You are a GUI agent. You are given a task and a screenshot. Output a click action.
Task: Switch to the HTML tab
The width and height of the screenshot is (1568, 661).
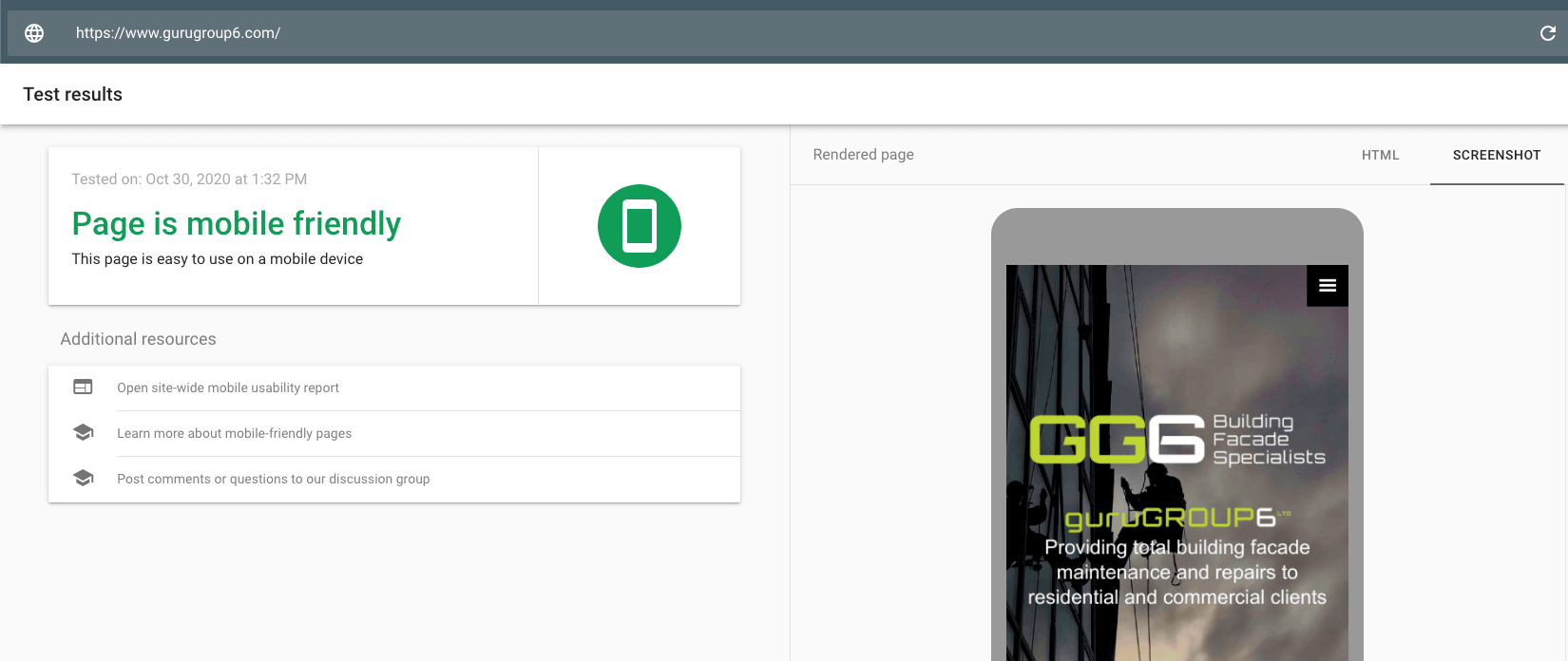point(1380,155)
